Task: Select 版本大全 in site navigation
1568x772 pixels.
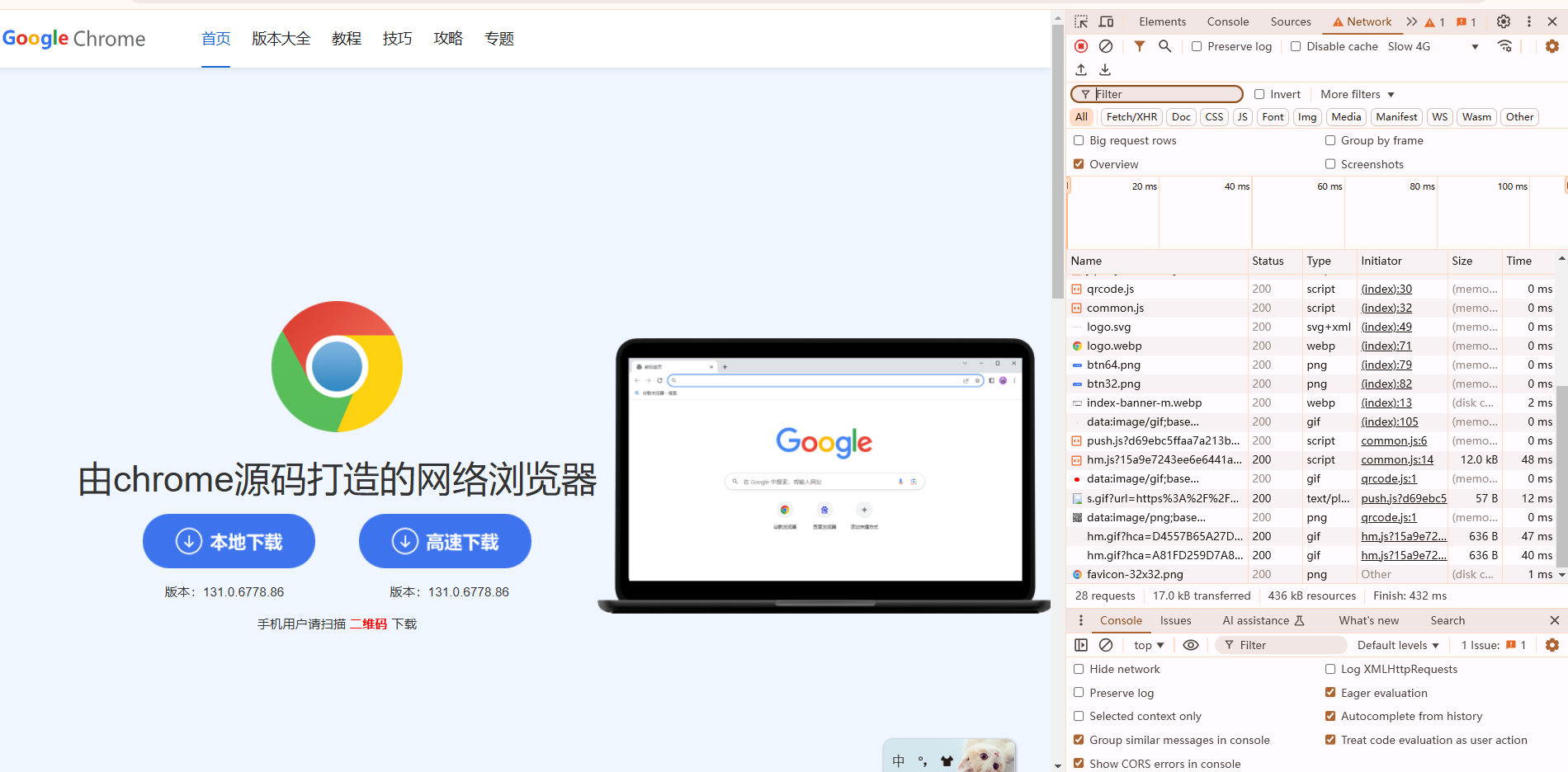Action: (x=281, y=39)
